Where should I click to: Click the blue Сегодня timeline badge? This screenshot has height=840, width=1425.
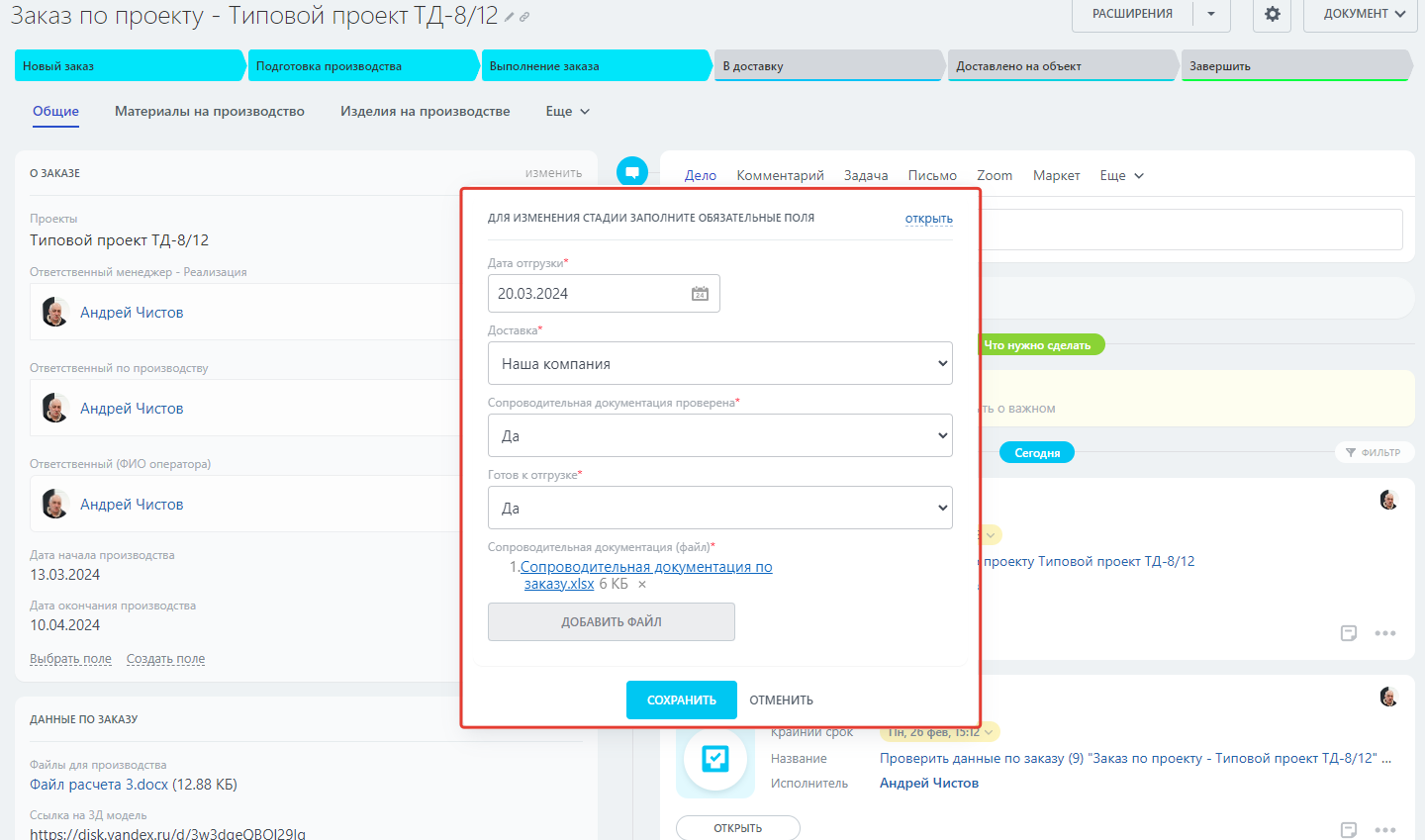click(x=1037, y=453)
